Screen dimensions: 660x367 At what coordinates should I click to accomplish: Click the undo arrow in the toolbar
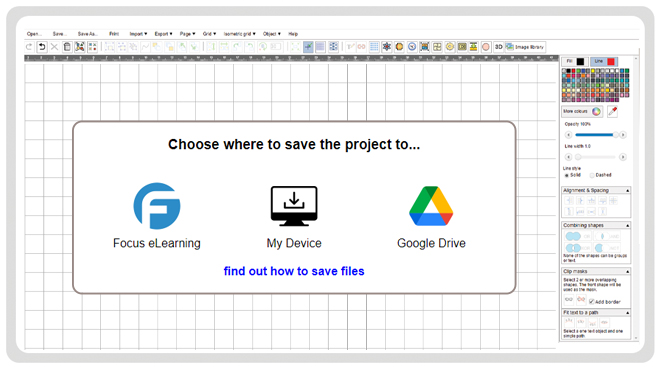42,47
